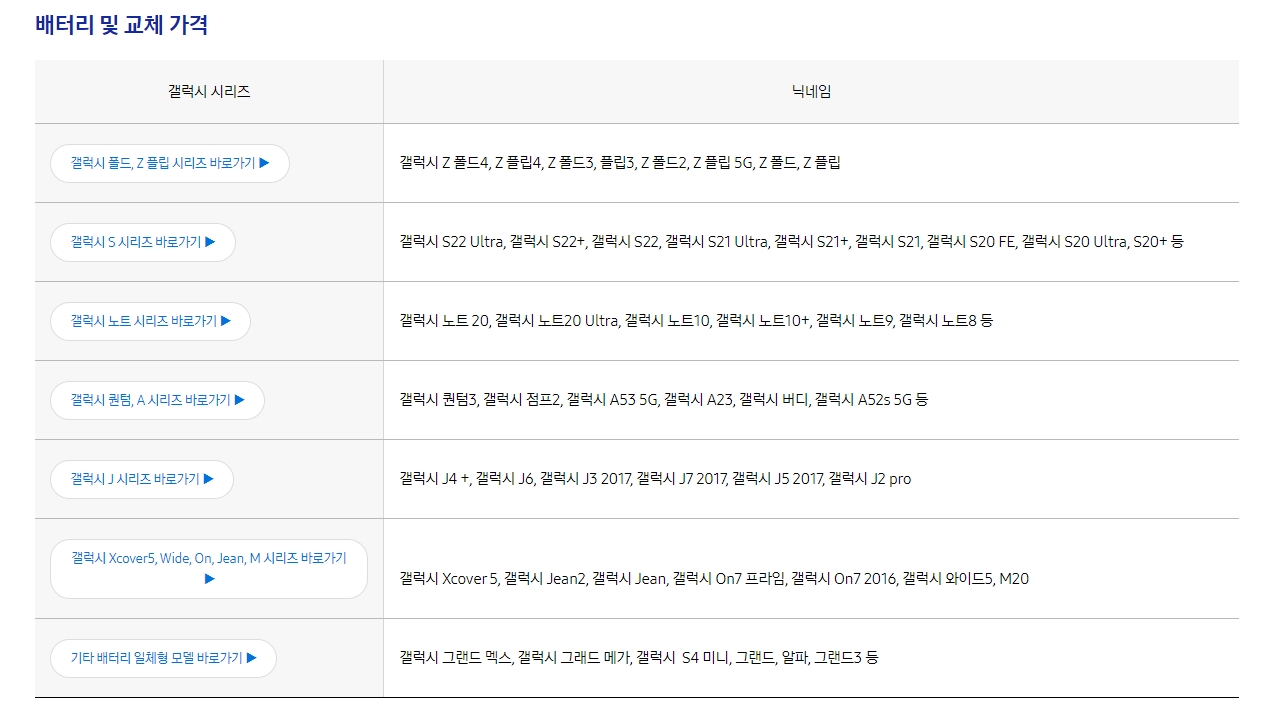Open the 갤럭시 Xcover5, Wide, On 시리즈 바로가기 link
Screen dimensions: 1264x722
pos(208,568)
